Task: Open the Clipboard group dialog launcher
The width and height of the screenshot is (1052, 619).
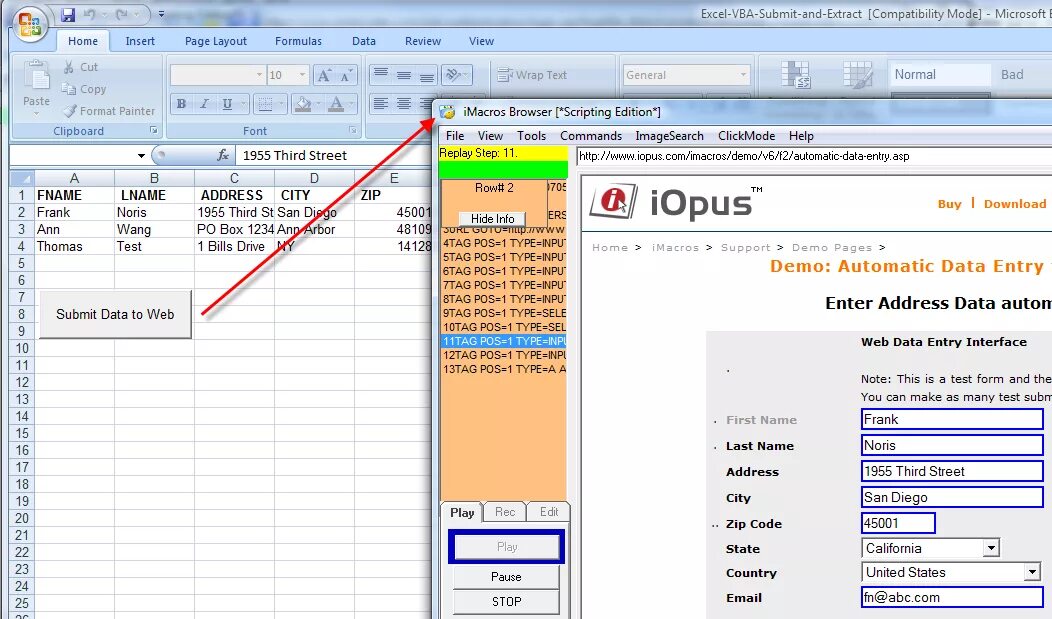Action: coord(153,131)
